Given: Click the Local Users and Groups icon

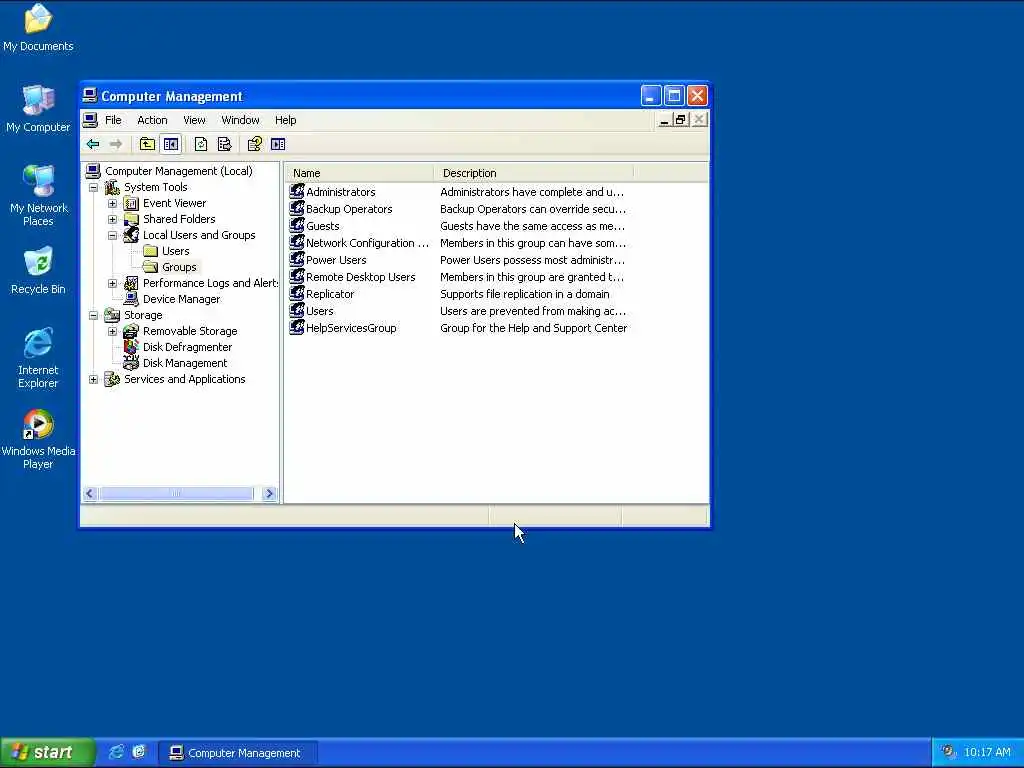Looking at the screenshot, I should 131,235.
